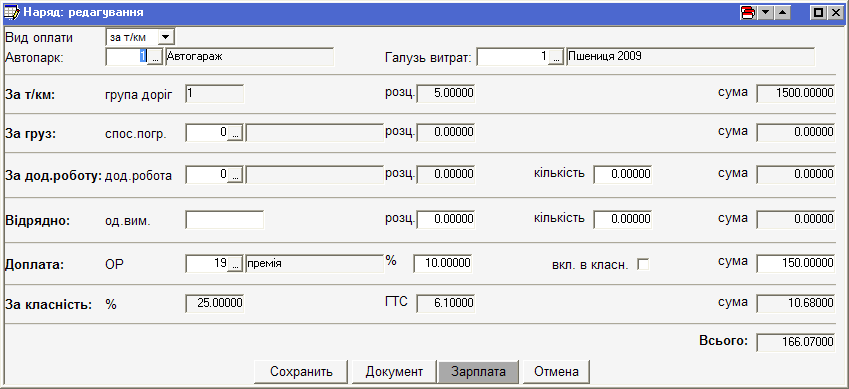Click the За т/км сума field

pos(795,94)
